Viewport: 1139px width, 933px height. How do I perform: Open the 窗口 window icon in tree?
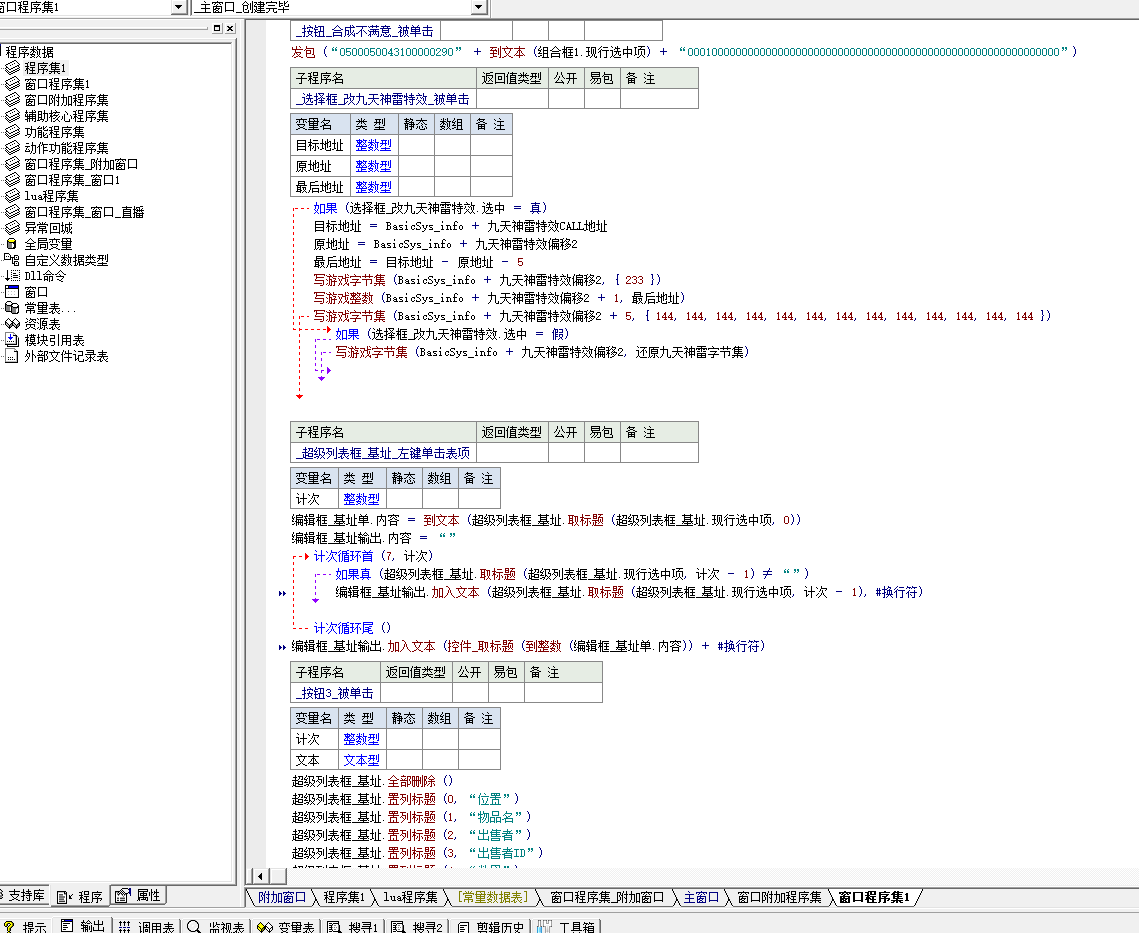coord(12,291)
